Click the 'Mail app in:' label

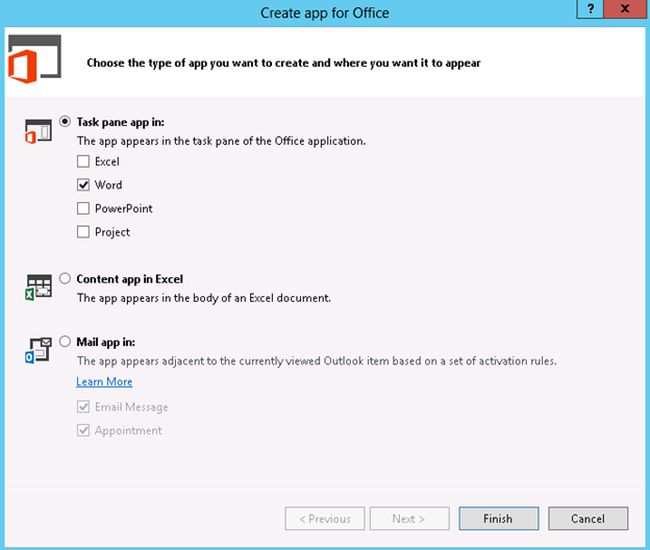(x=106, y=342)
